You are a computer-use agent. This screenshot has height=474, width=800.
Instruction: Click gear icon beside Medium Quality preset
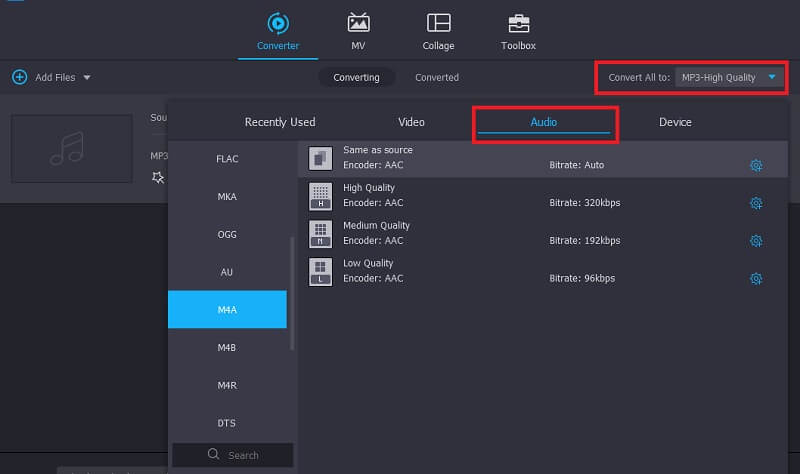[756, 241]
